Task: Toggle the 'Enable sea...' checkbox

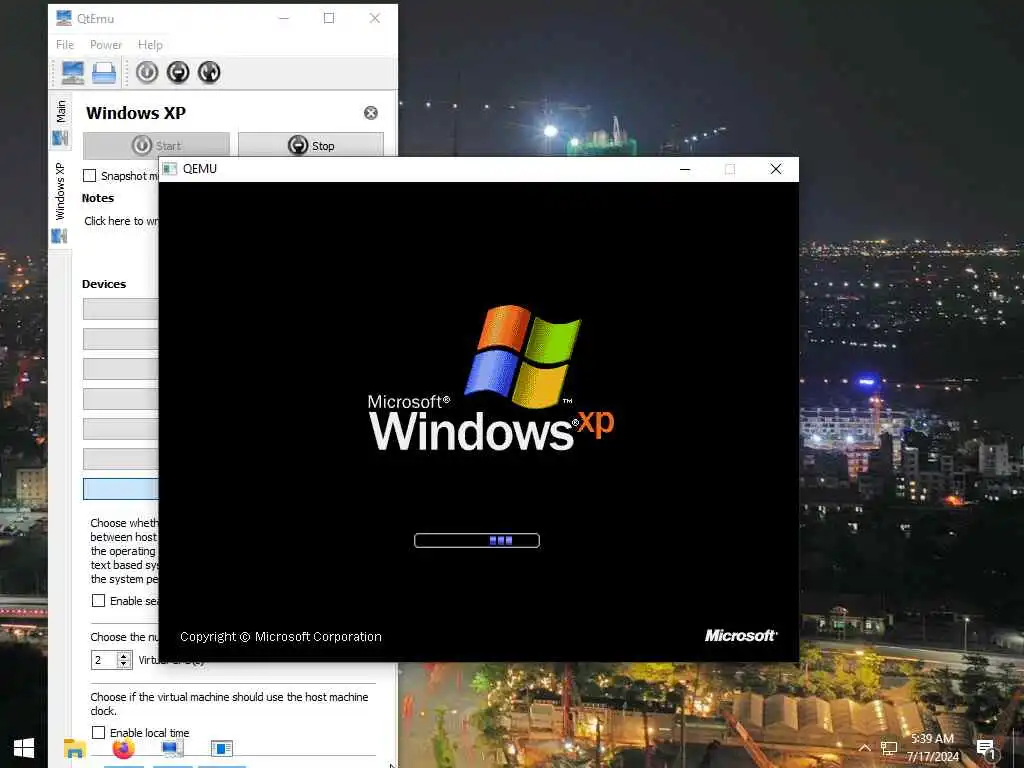Action: point(99,601)
